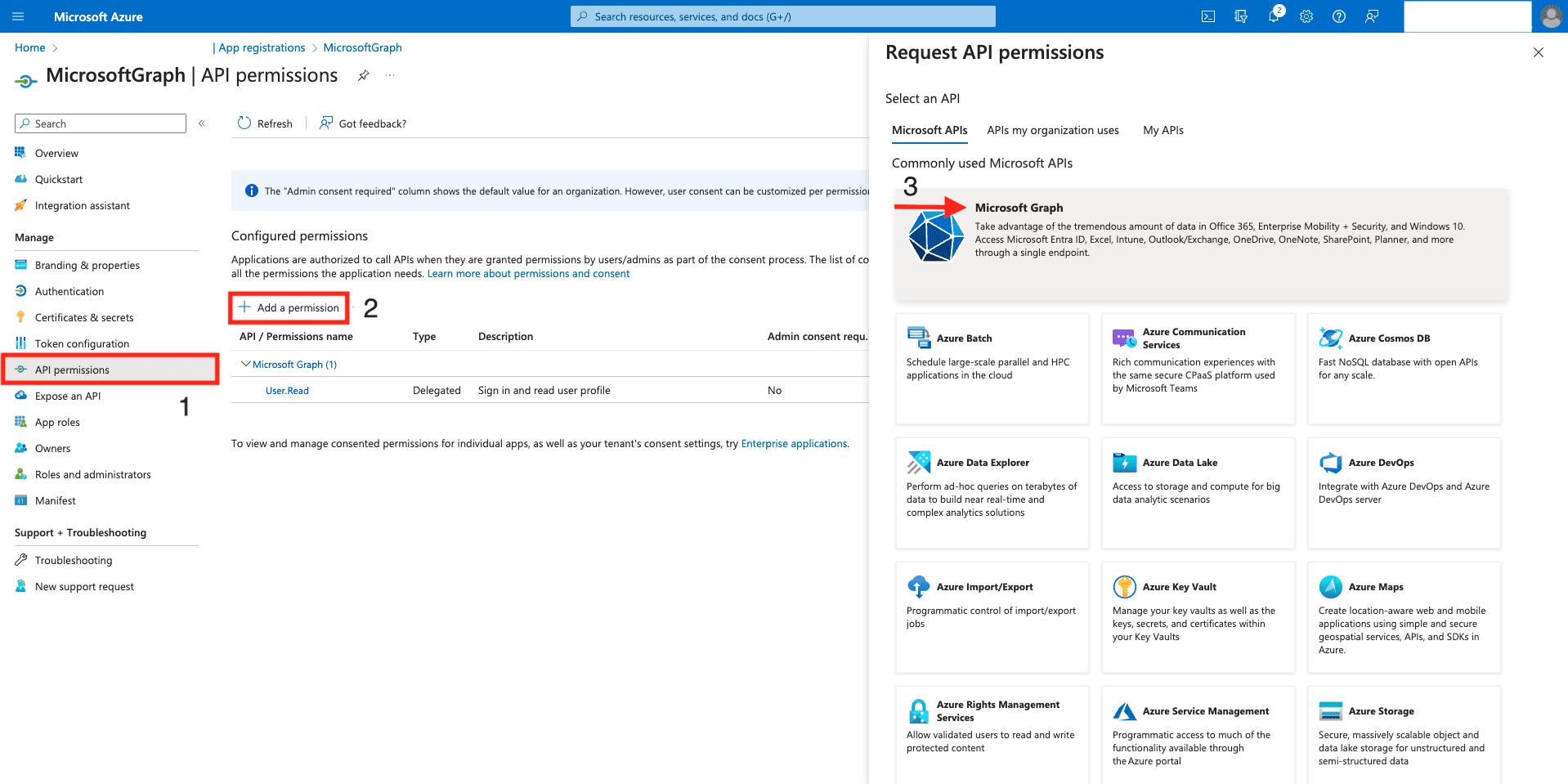1568x784 pixels.
Task: Open Azure Cloud Shell from the top bar
Action: tap(1207, 16)
